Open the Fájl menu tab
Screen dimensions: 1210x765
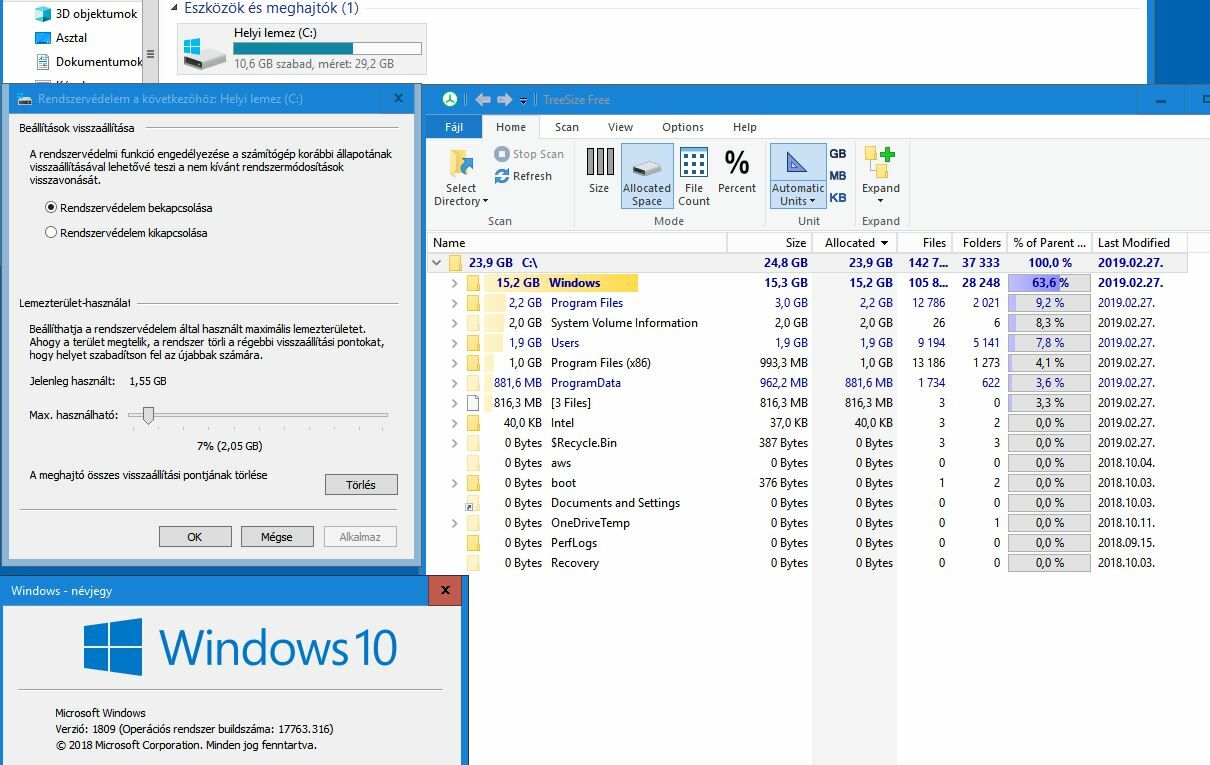tap(454, 127)
